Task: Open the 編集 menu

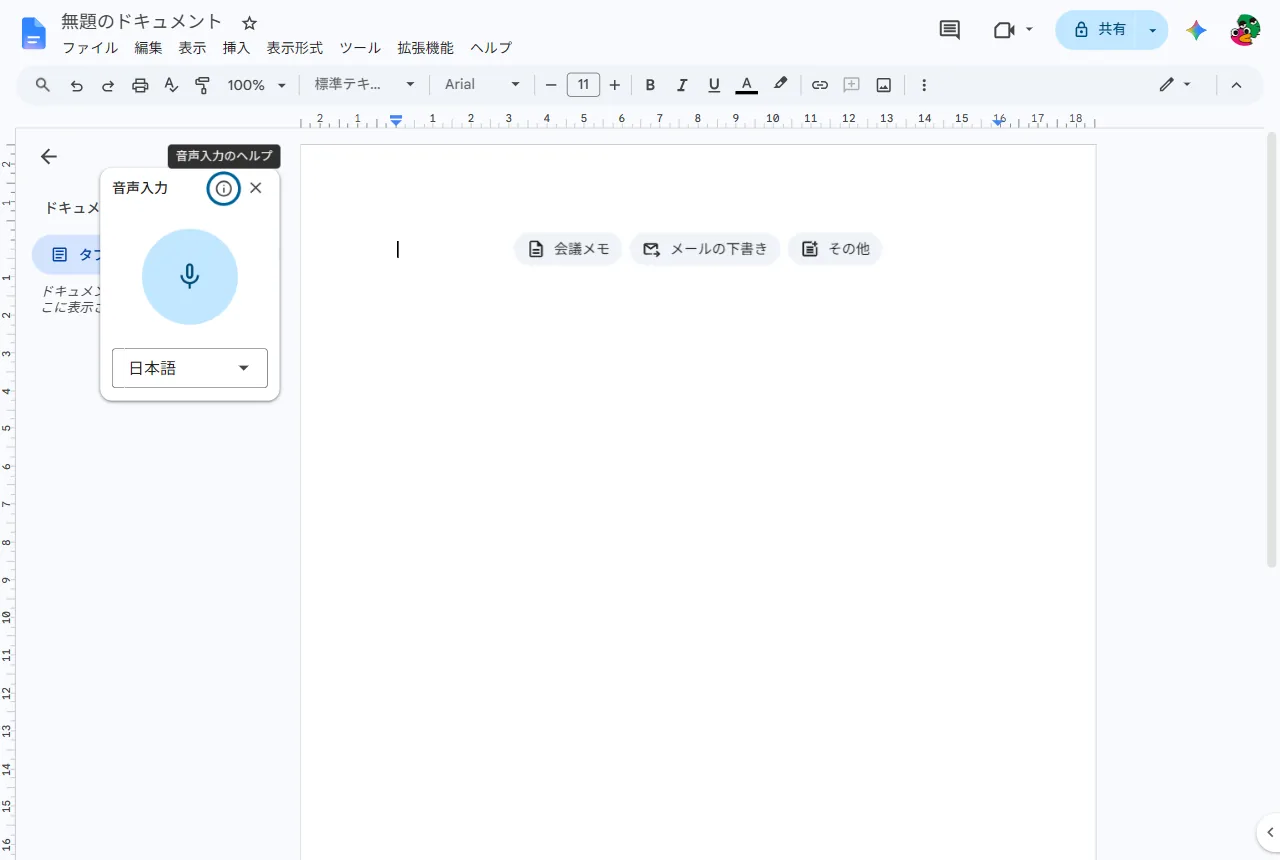Action: click(x=148, y=48)
